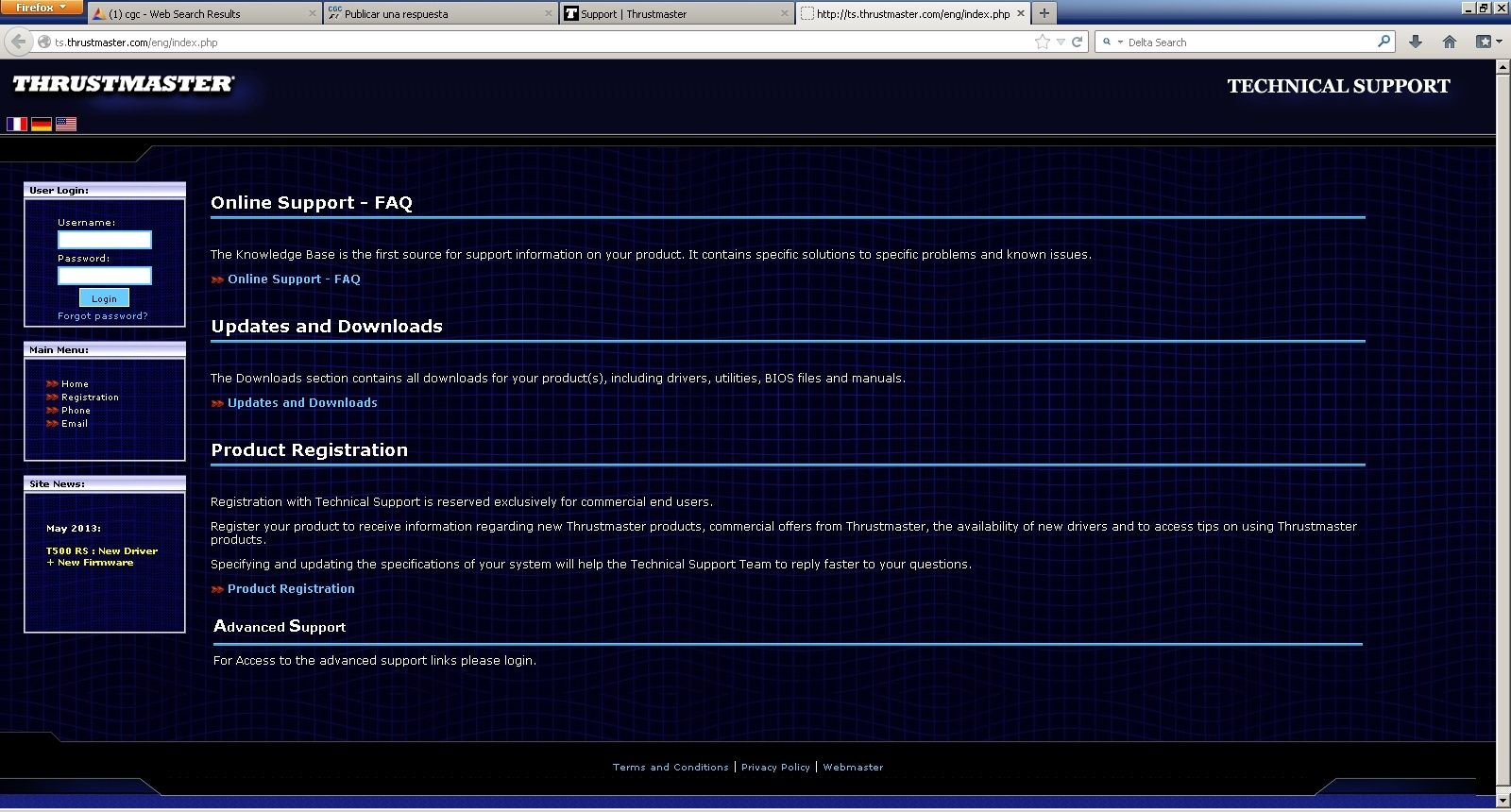This screenshot has width=1511, height=812.
Task: Close the cgc Web Search Results tab
Action: click(x=313, y=13)
